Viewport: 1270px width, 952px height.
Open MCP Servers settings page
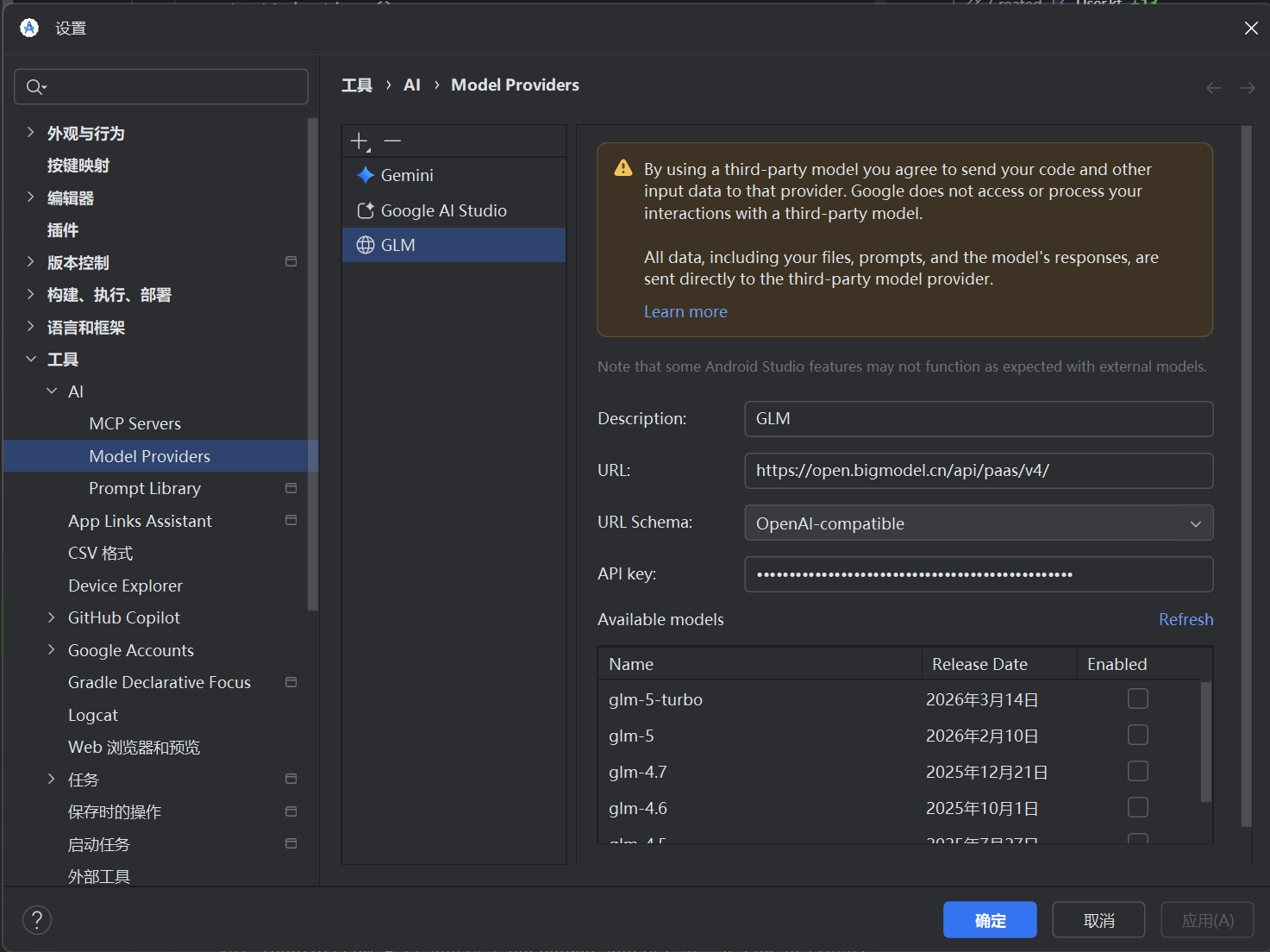(x=135, y=423)
